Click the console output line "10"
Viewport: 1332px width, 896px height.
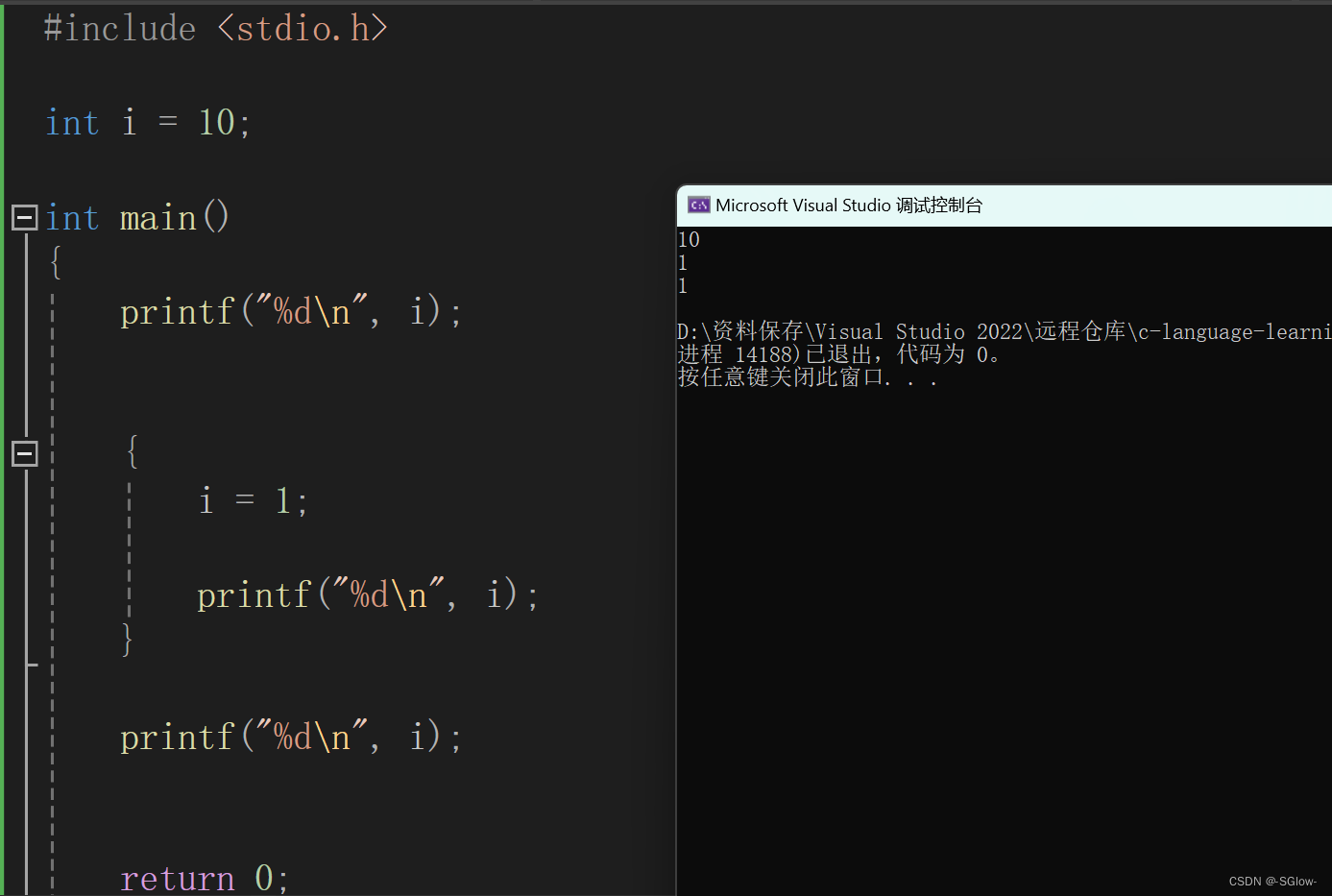[x=689, y=239]
